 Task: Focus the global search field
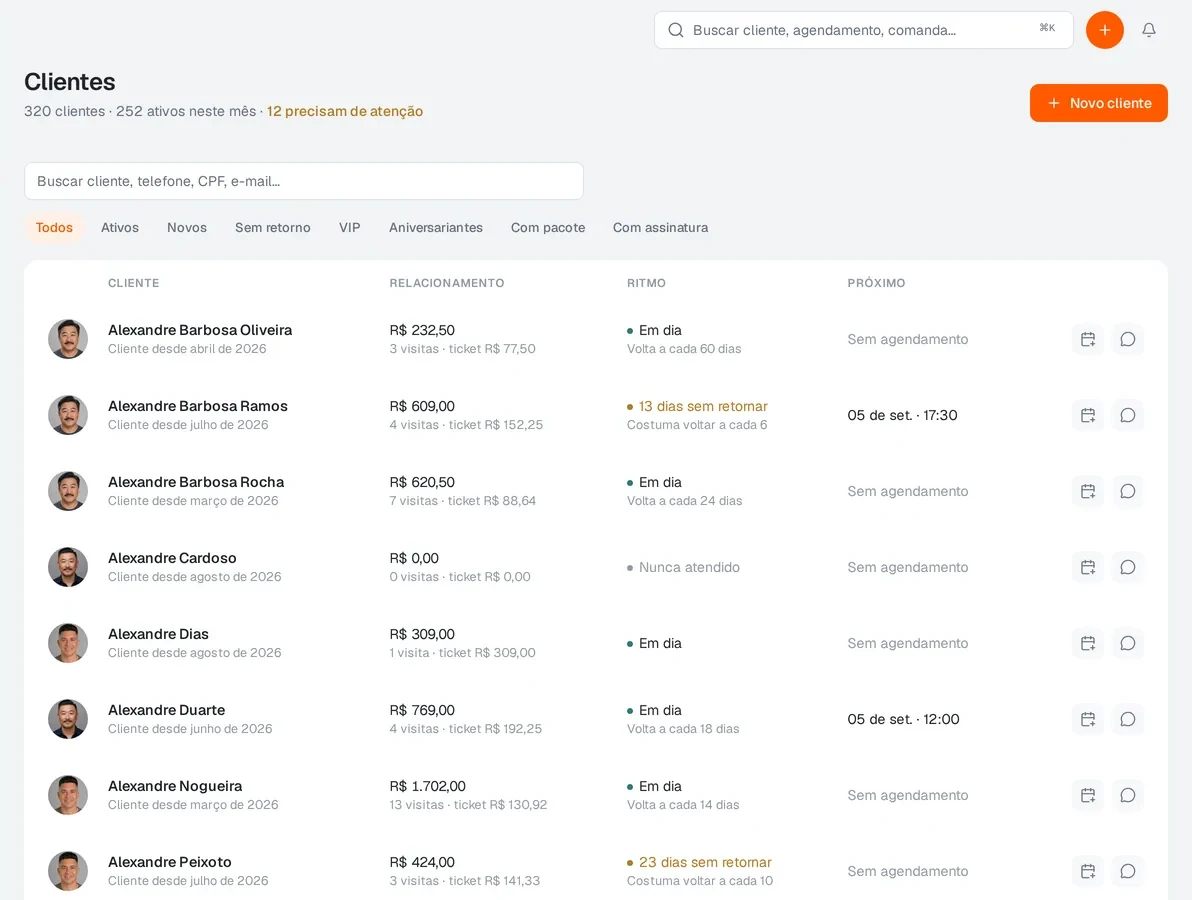tap(864, 30)
